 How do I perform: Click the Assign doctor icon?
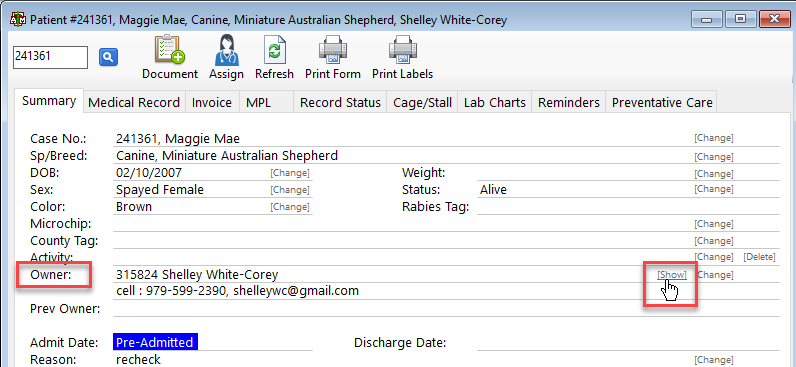coord(226,50)
